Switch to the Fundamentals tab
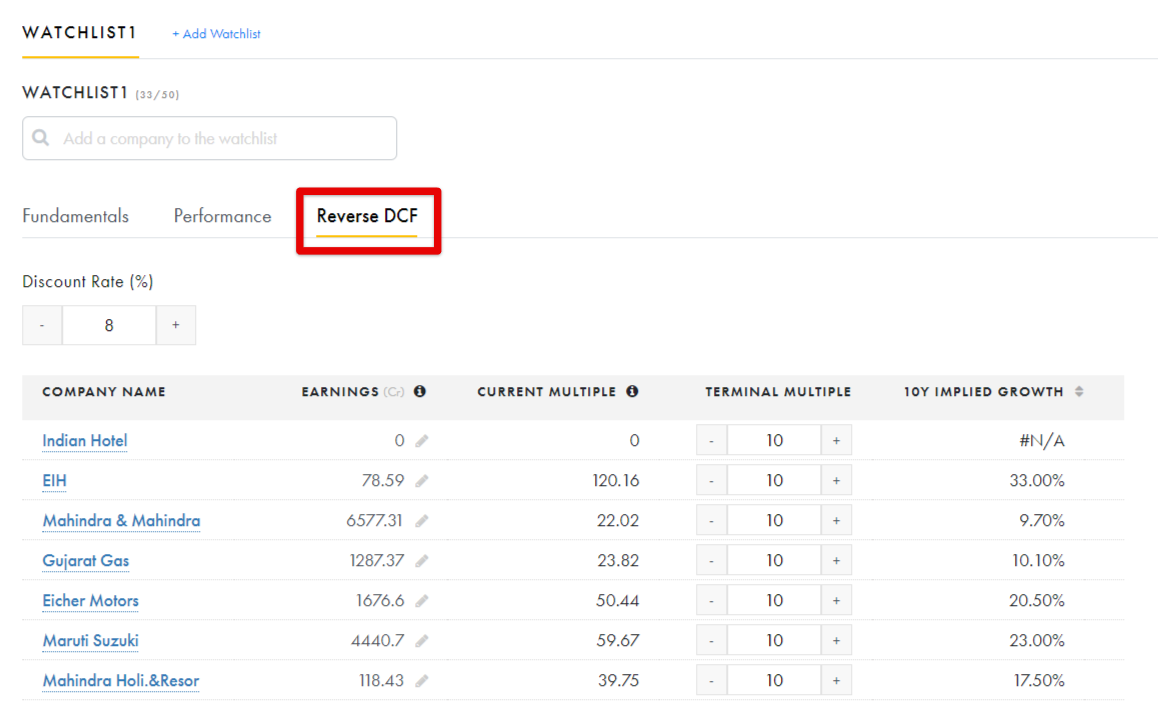The width and height of the screenshot is (1158, 703). coord(75,216)
